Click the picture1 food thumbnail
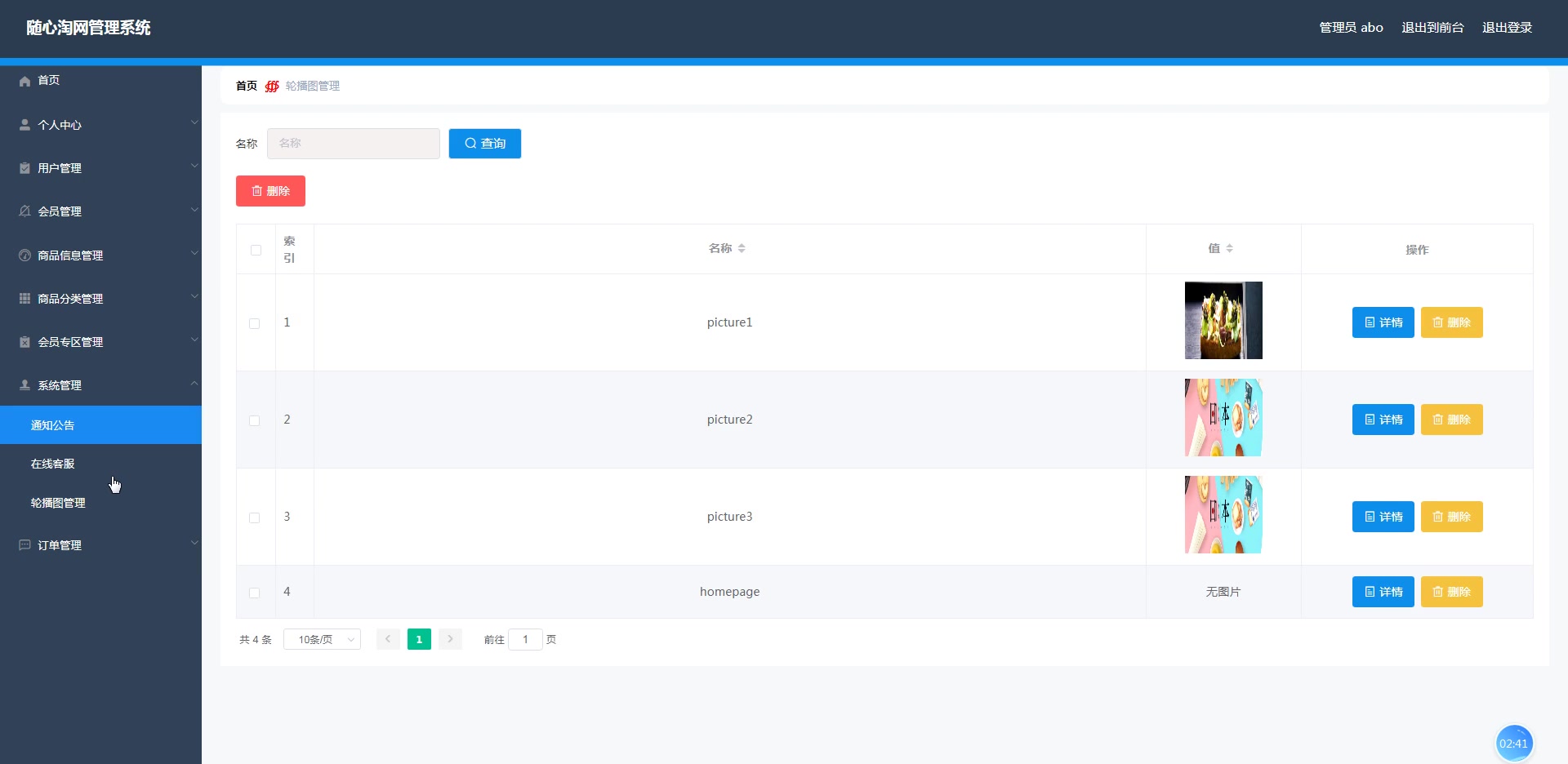 point(1223,320)
